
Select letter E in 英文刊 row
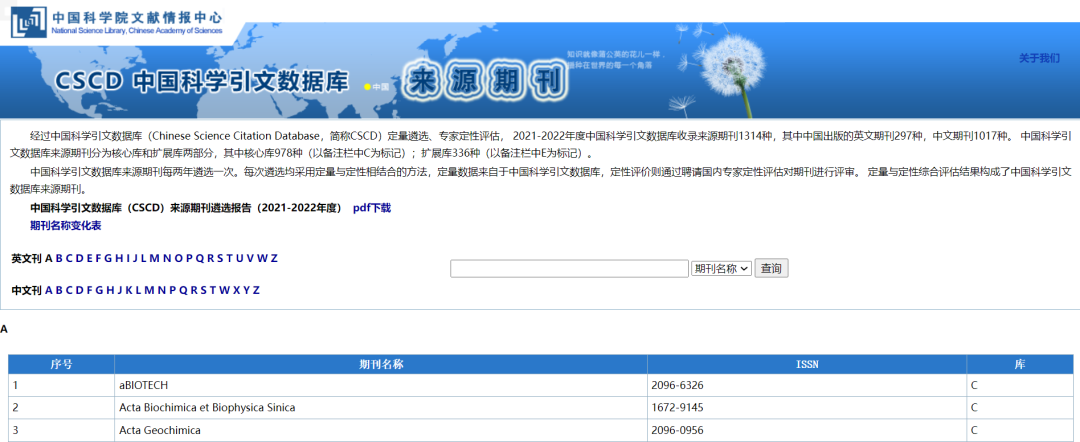90,258
